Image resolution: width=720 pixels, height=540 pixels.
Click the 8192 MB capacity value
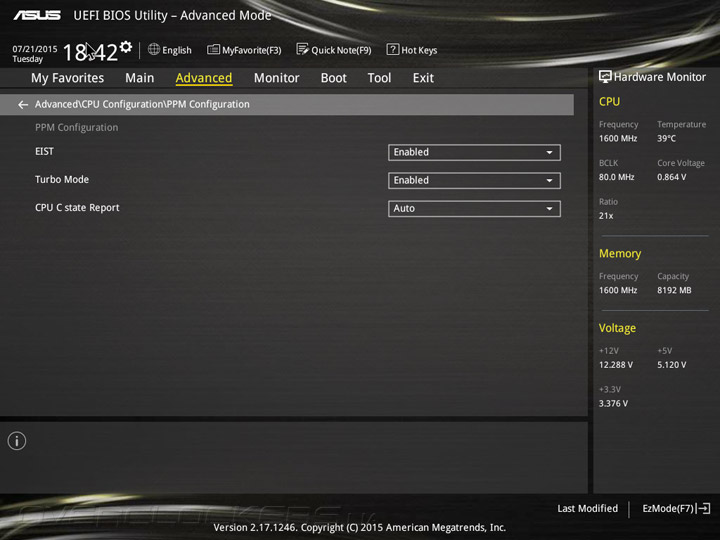674,290
